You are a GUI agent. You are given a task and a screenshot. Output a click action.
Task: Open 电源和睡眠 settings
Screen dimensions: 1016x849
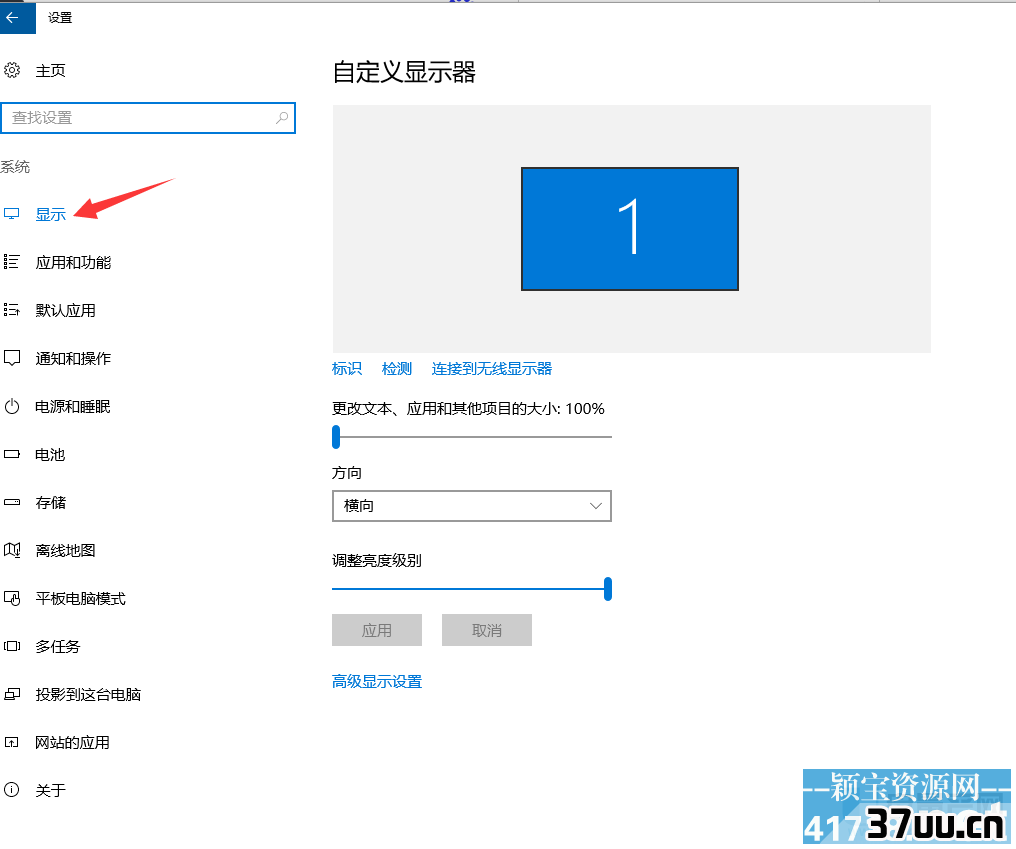tap(73, 406)
